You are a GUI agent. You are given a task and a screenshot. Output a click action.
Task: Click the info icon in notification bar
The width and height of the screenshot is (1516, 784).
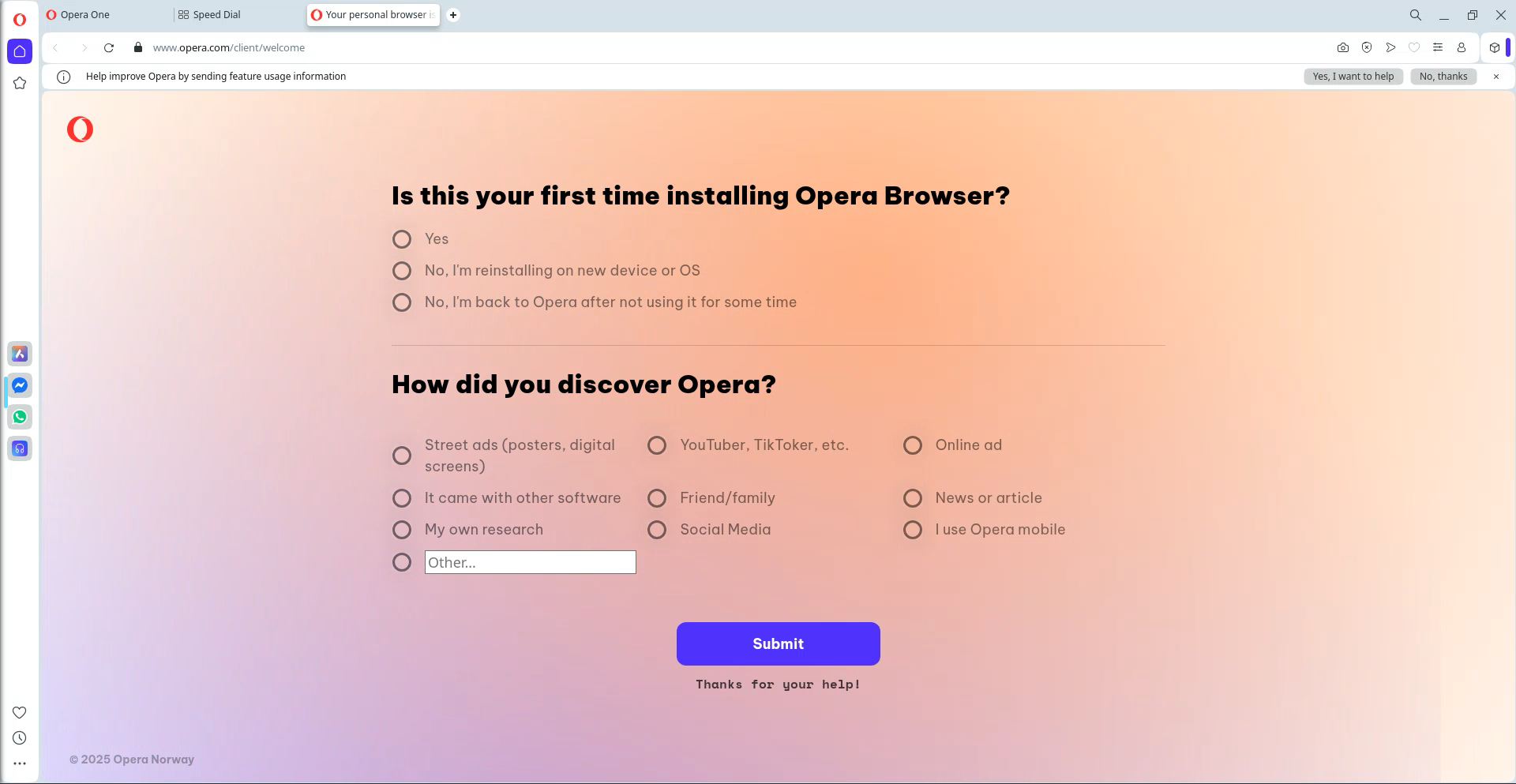64,77
